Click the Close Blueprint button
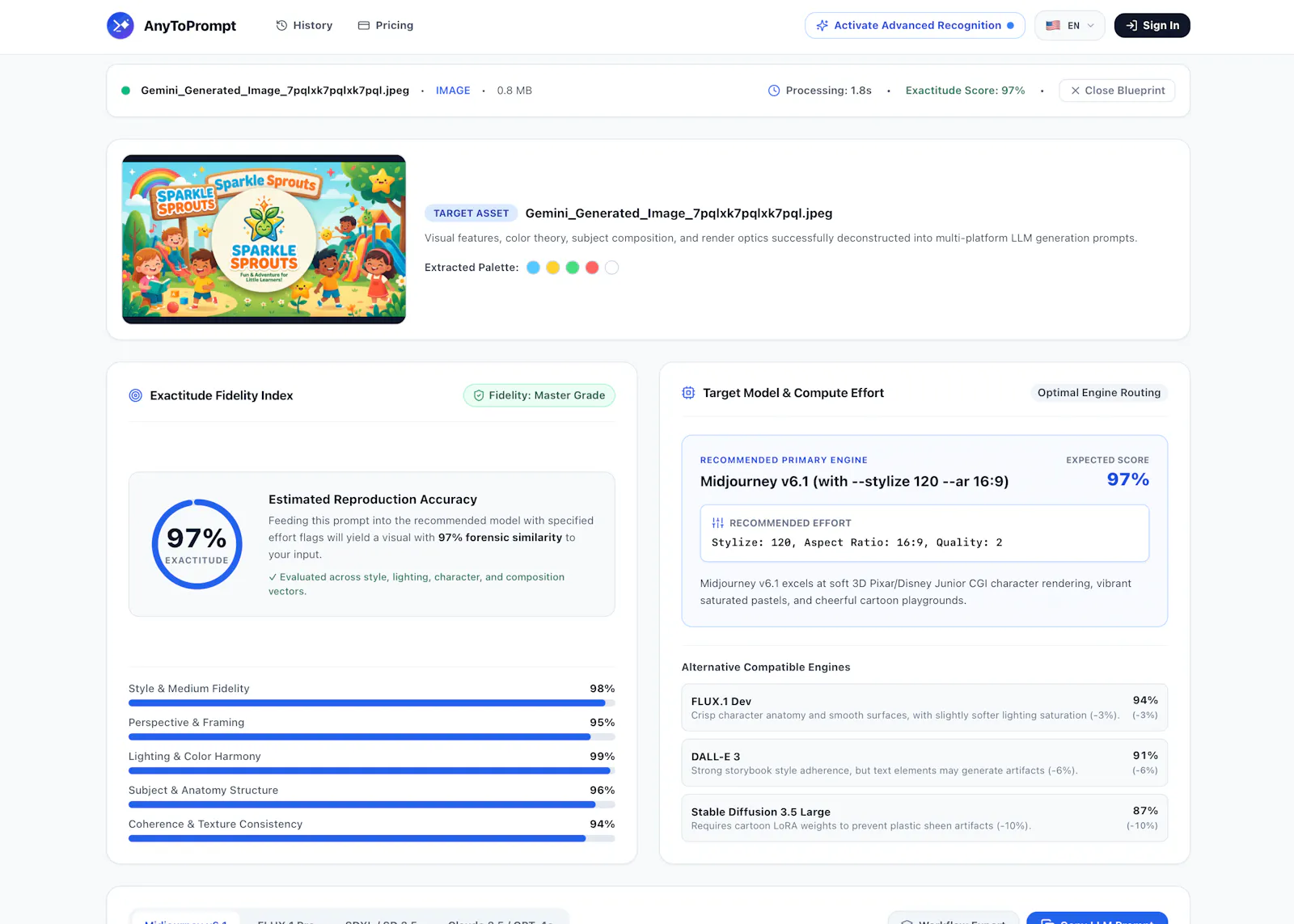Screen dimensions: 1294x924 point(1117,91)
